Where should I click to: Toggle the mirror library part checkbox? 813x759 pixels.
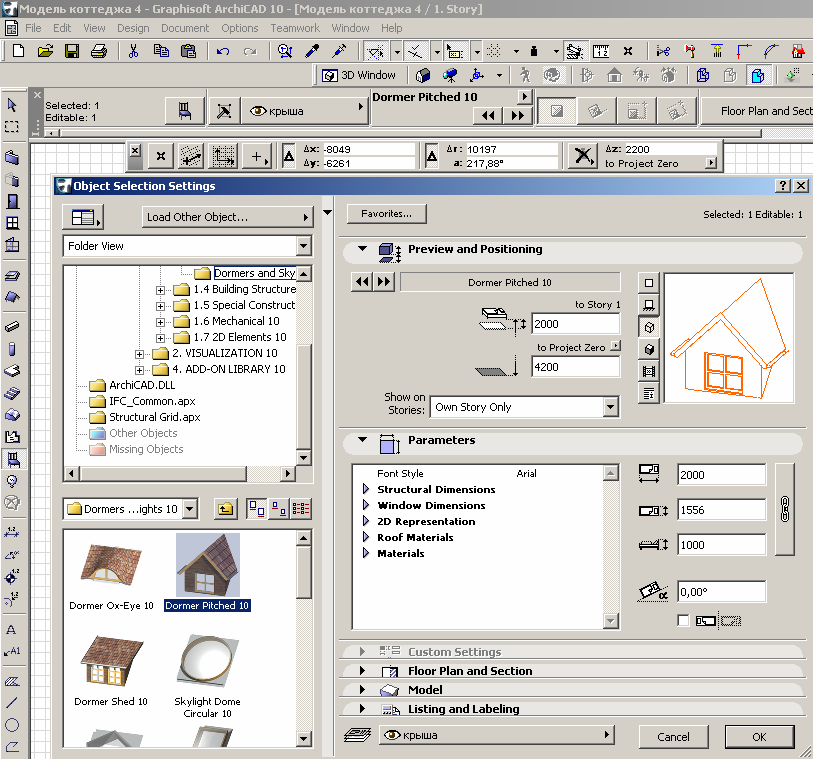pos(683,621)
